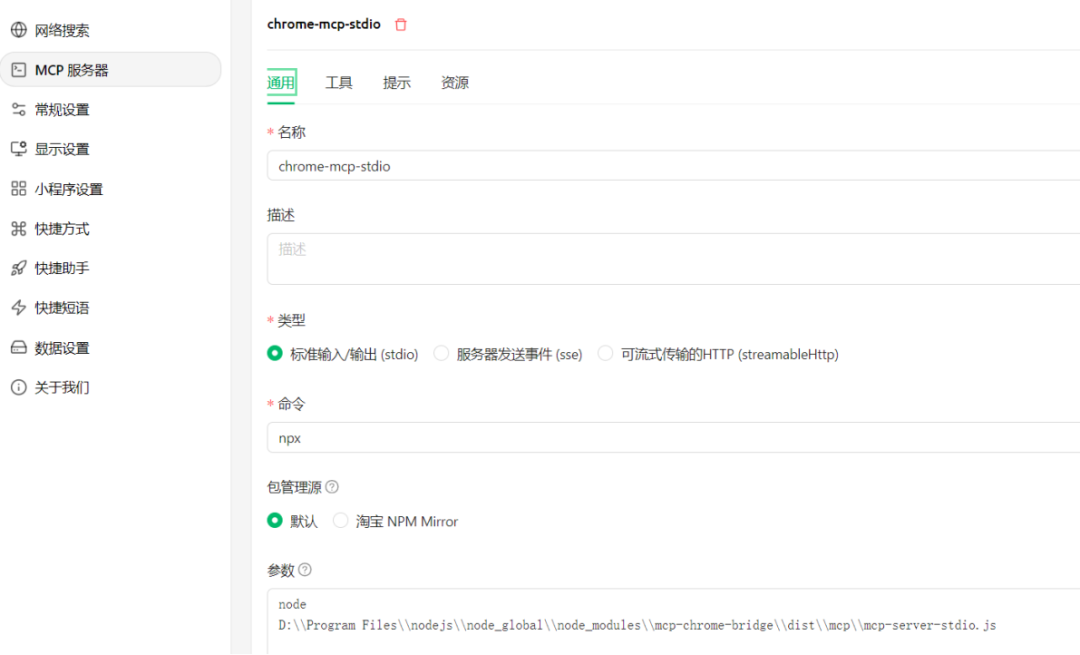The image size is (1080, 655).
Task: Switch to the 提示 tab
Action: [397, 83]
